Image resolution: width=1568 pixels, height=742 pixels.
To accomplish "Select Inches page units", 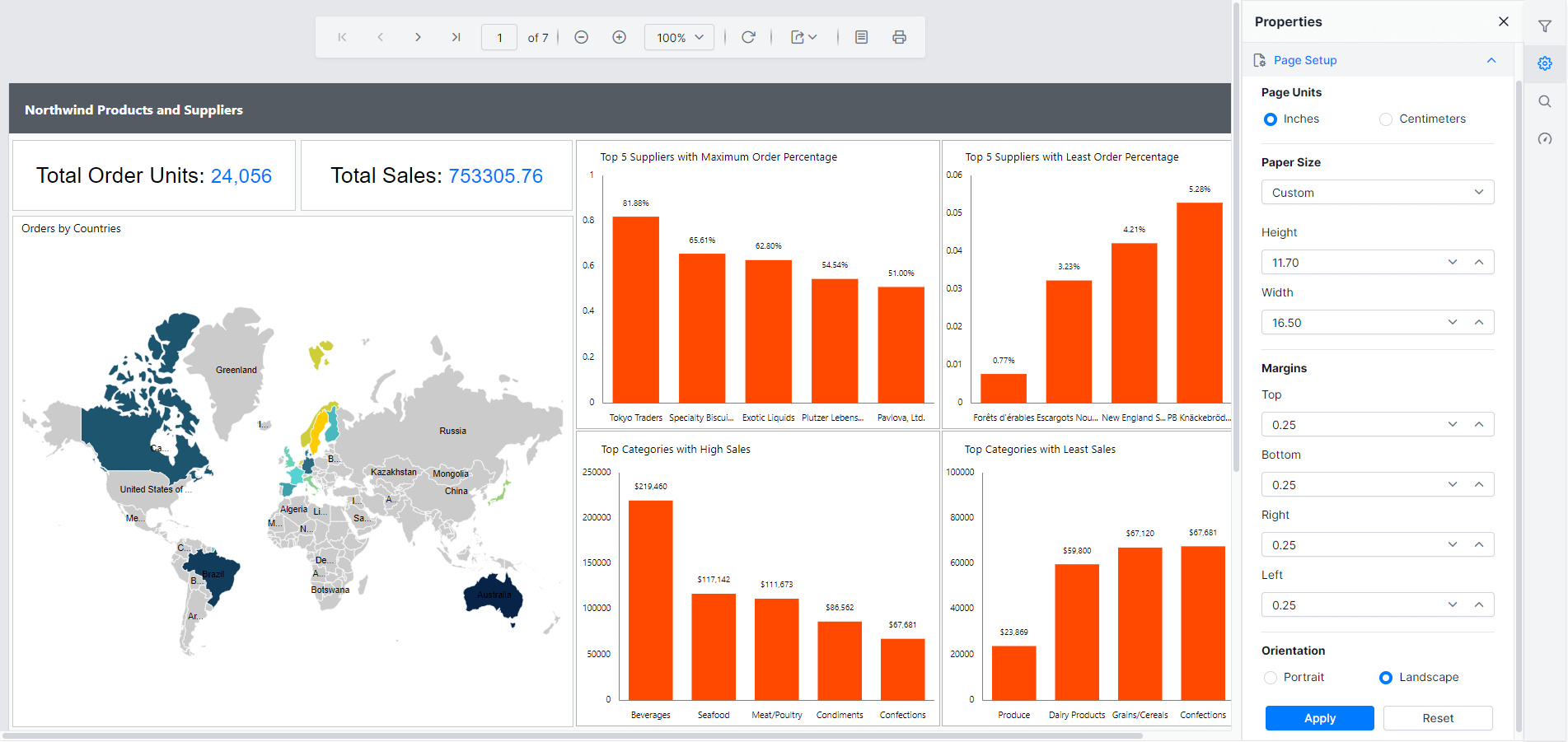I will tap(1271, 119).
